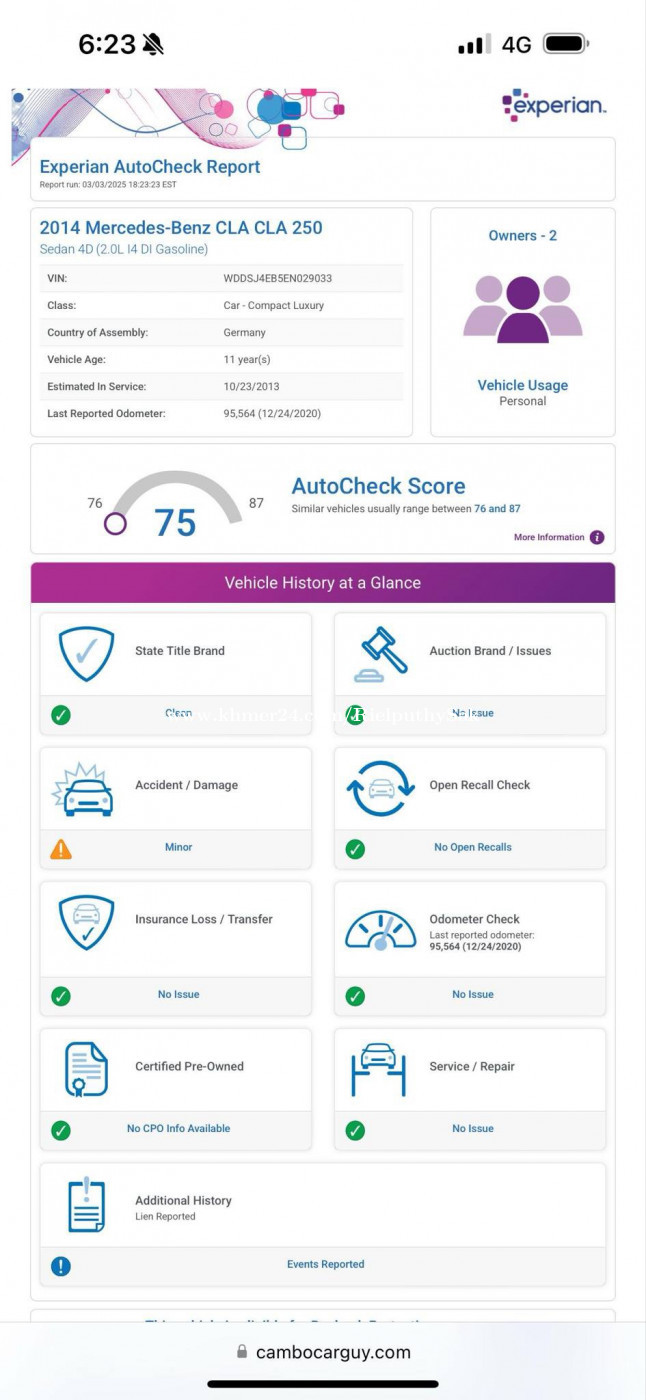This screenshot has height=1400, width=646.
Task: Click blue exclamation icon beside Events Reported
Action: pyautogui.click(x=61, y=1266)
